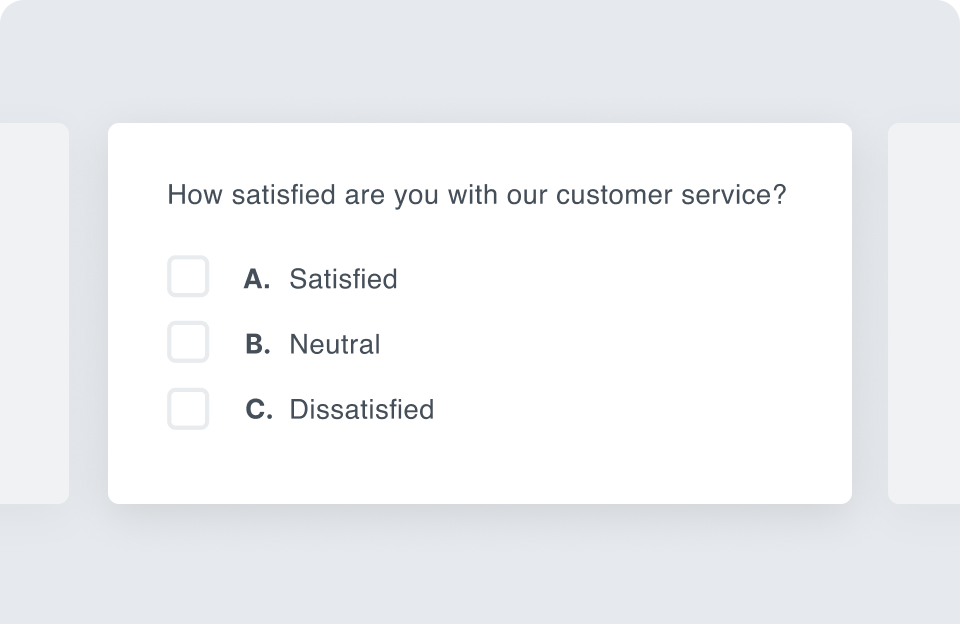This screenshot has height=624, width=960.
Task: Click the bold "A." option letter
Action: tap(257, 279)
